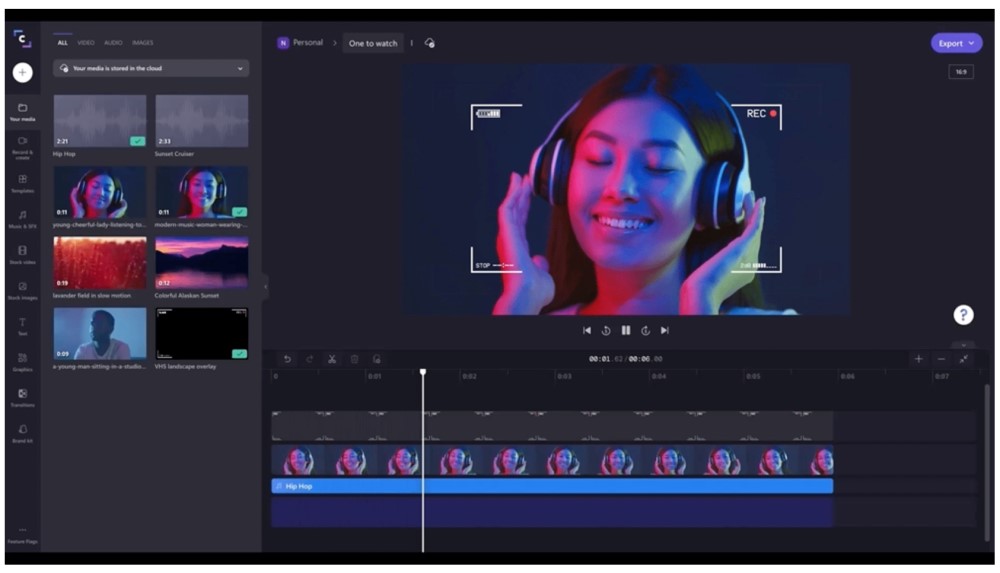The width and height of the screenshot is (1000, 573).
Task: Click the scissors split tool
Action: click(332, 359)
